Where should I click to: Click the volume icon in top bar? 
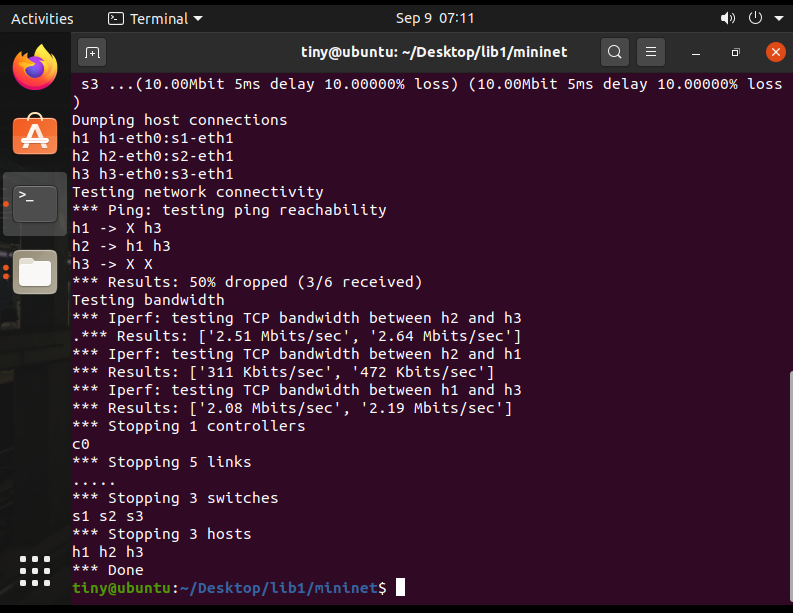pyautogui.click(x=727, y=19)
